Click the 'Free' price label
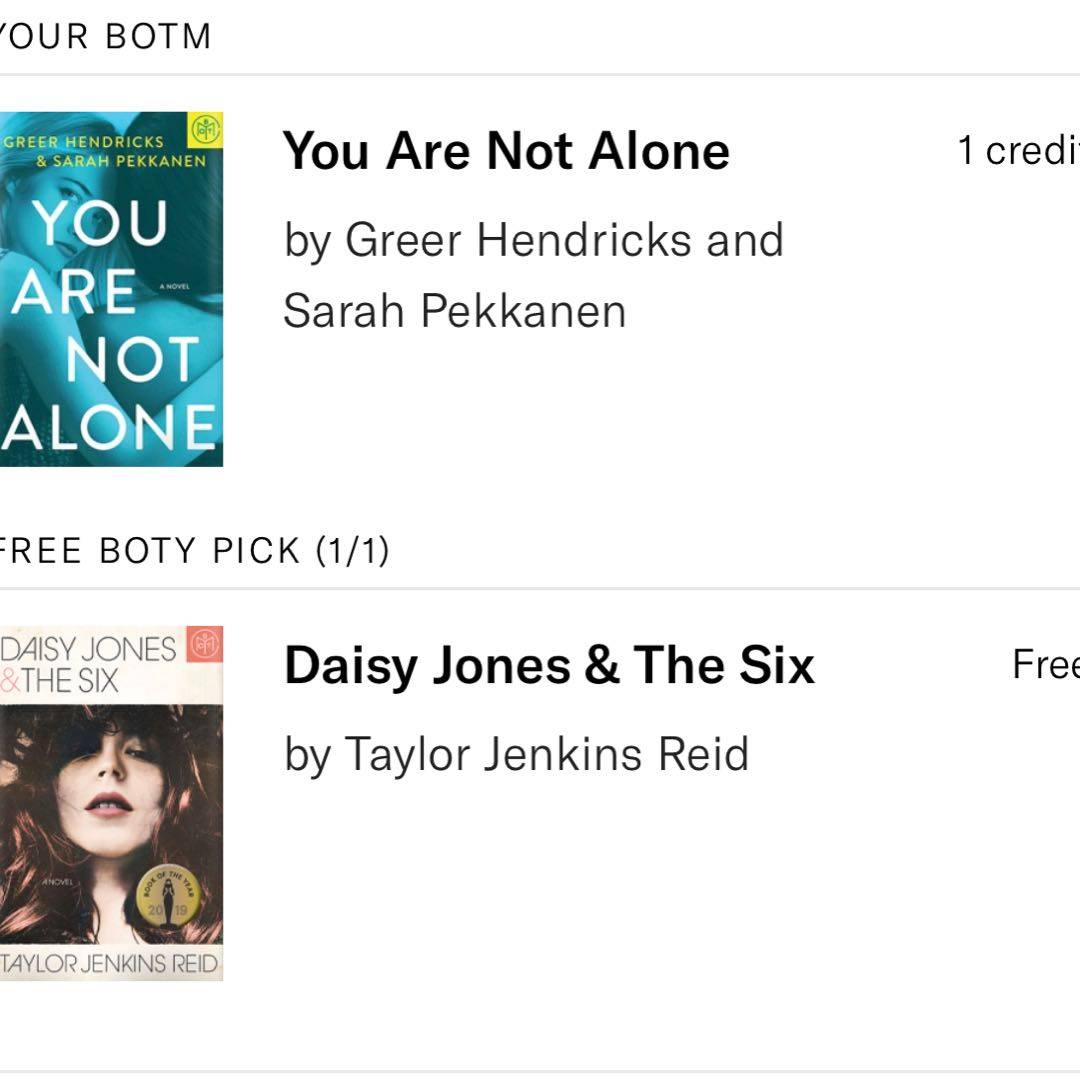1080x1080 pixels. pyautogui.click(x=1045, y=665)
